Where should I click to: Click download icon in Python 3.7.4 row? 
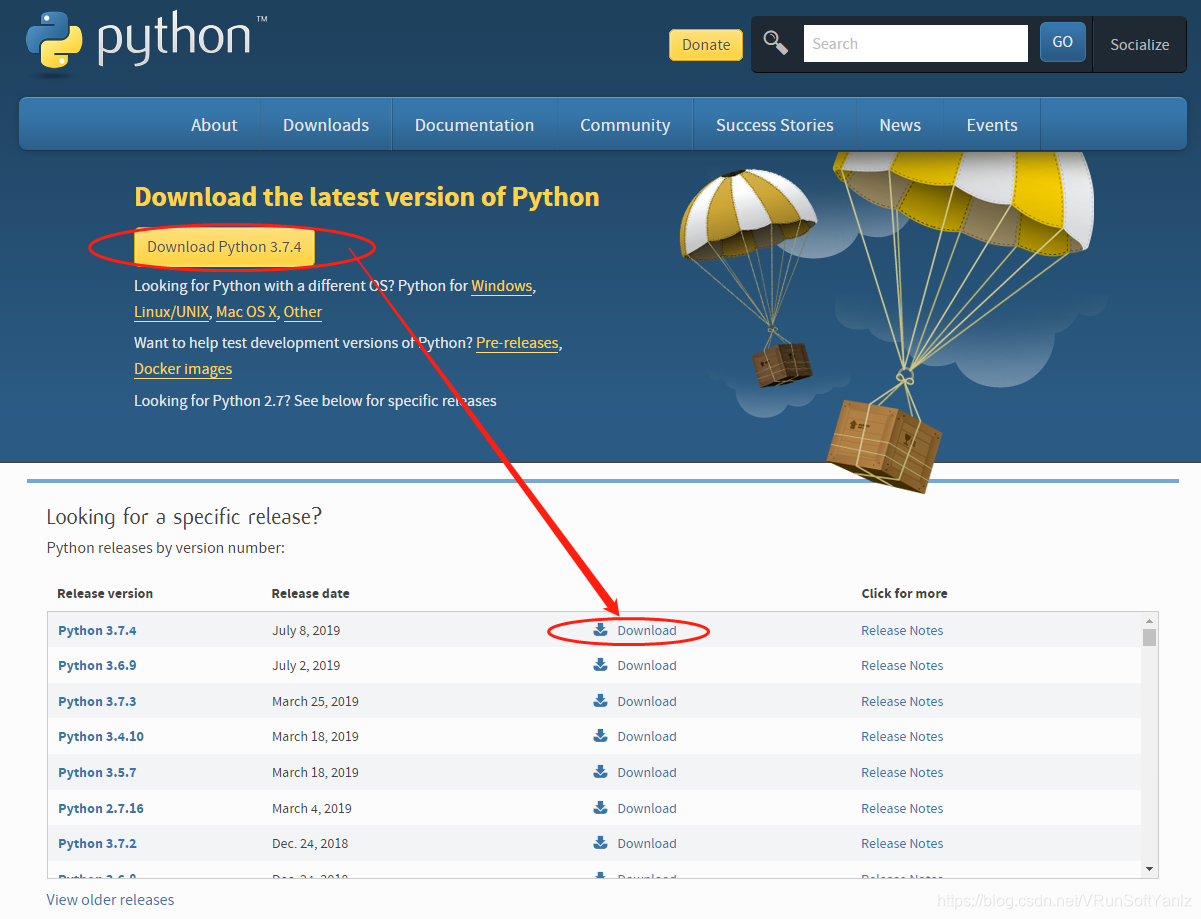[600, 630]
